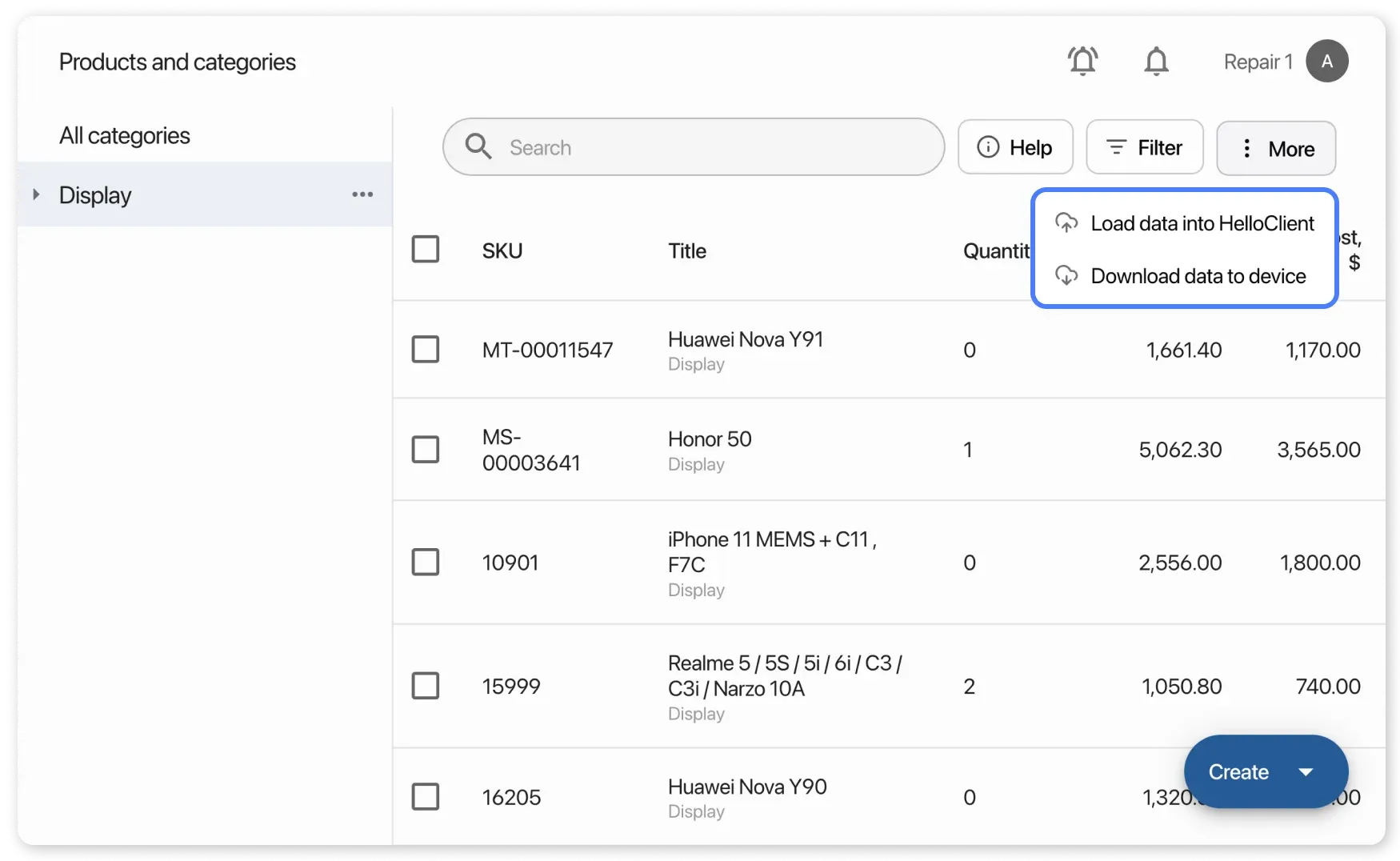The image size is (1400, 861).
Task: Toggle the select-all checkbox in header
Action: [425, 250]
